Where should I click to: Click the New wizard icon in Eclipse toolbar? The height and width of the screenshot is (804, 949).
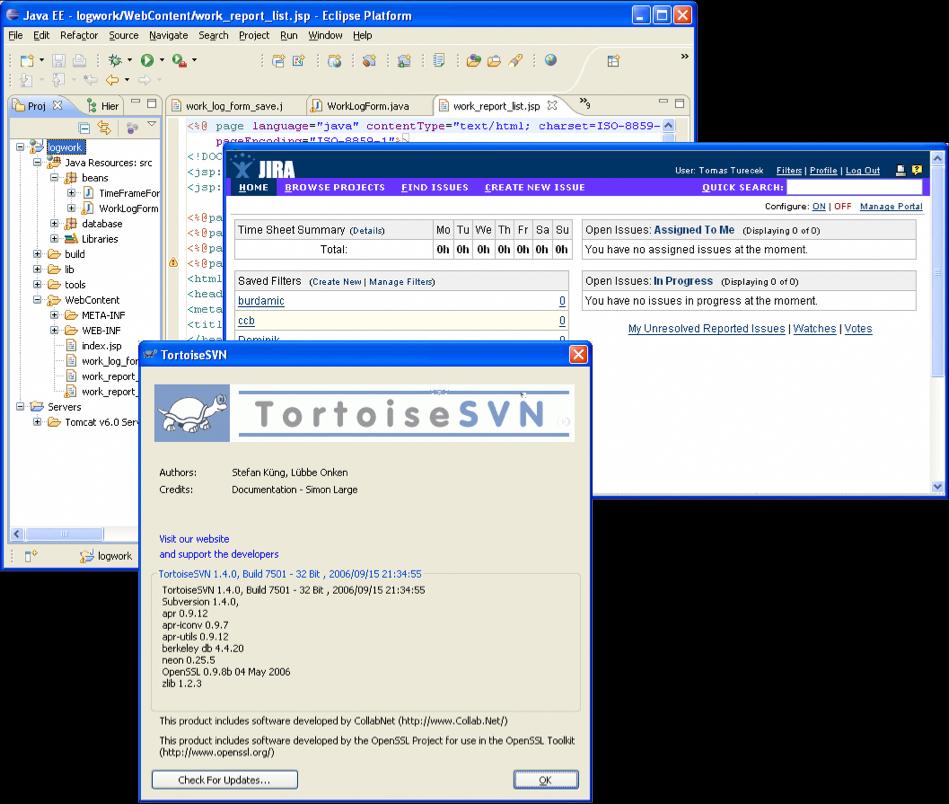[x=27, y=60]
